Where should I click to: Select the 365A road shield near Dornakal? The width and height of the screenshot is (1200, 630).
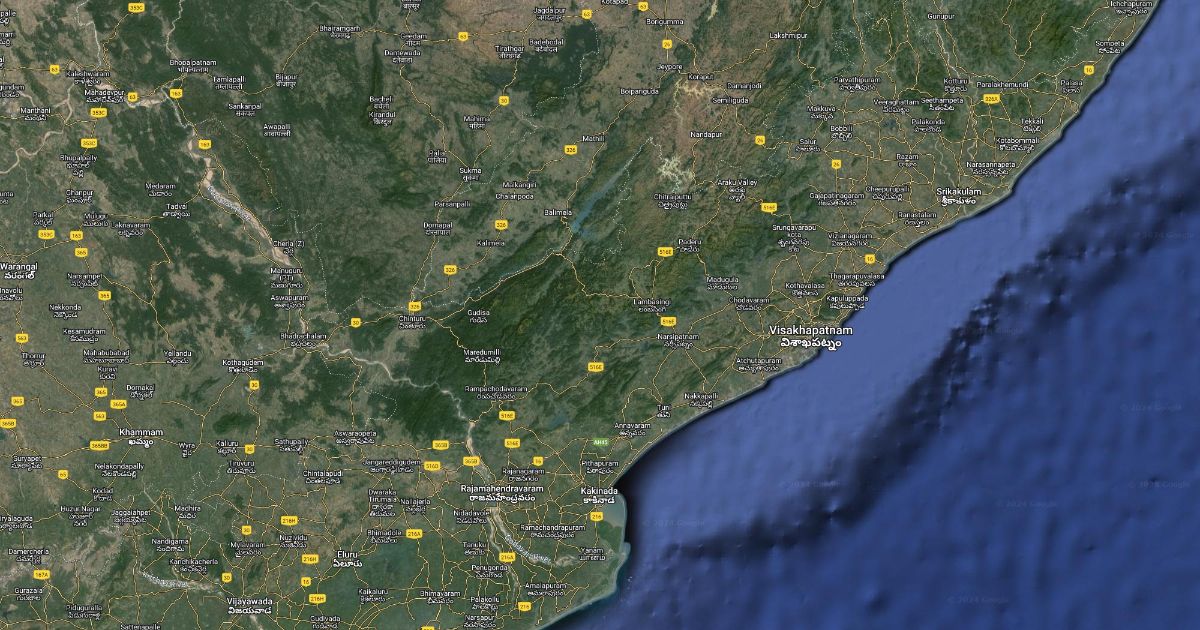coord(118,403)
